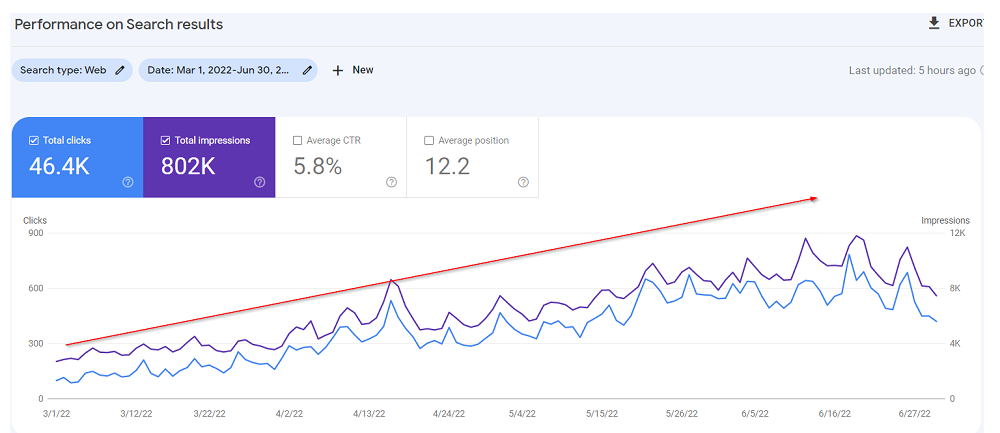Click the plus icon to add filter
Image resolution: width=1000 pixels, height=433 pixels.
tap(338, 70)
